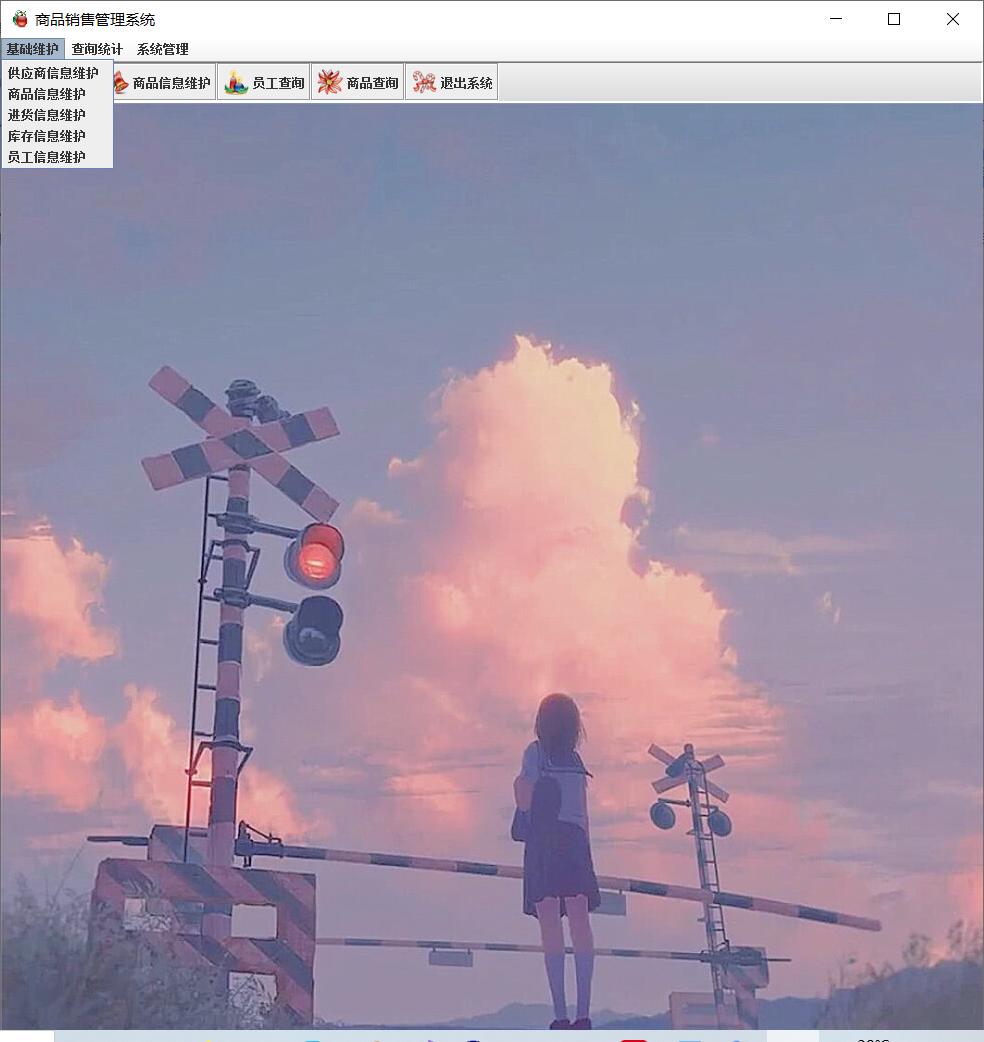
Task: Click the candy cane icon beside 退出系统
Action: [424, 82]
